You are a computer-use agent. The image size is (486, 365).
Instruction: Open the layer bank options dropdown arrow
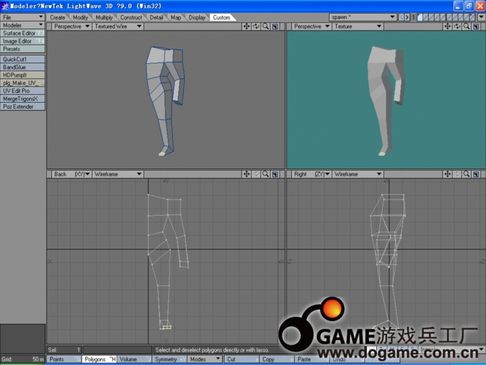tap(481, 17)
